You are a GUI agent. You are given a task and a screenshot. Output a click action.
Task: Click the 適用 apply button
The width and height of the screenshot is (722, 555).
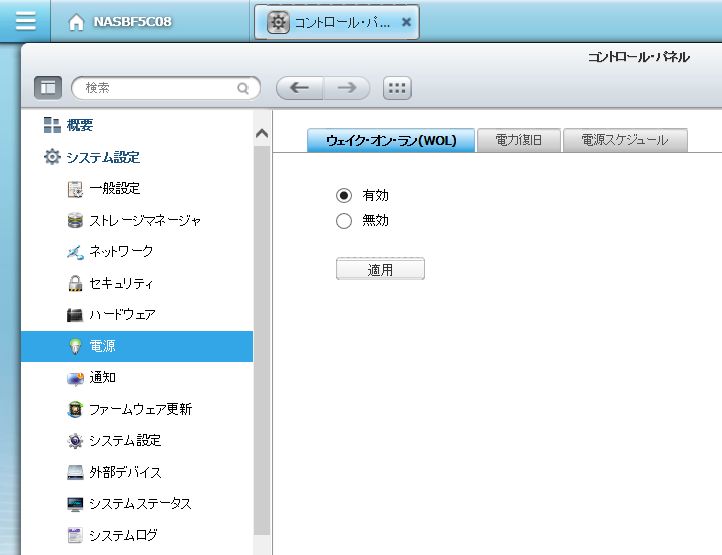pos(380,269)
